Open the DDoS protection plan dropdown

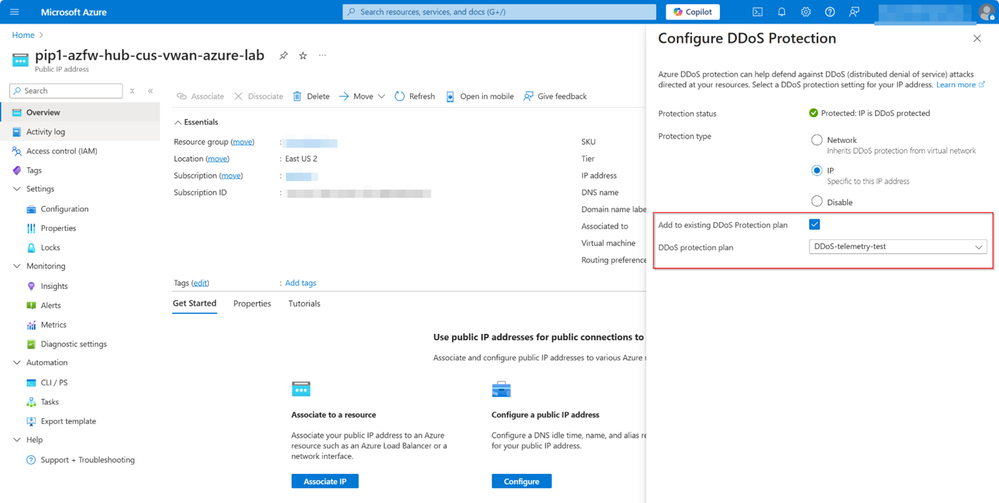point(898,247)
